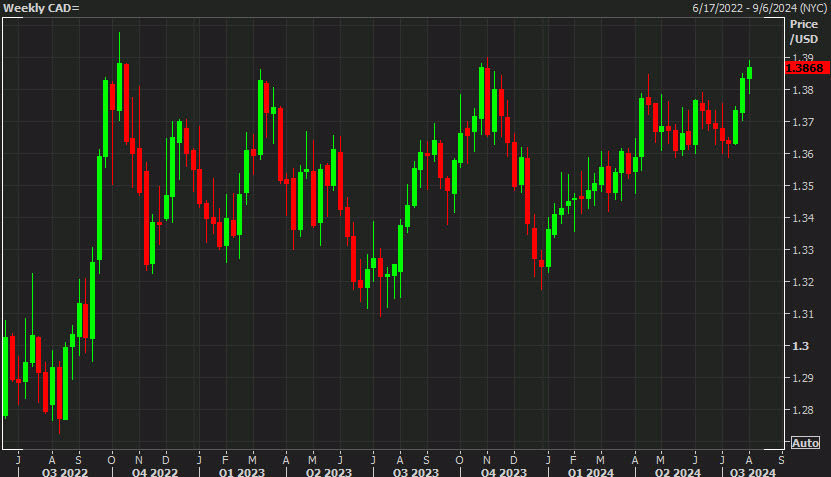This screenshot has width=831, height=477.
Task: Click the bold 1.3 price axis label
Action: 800,346
